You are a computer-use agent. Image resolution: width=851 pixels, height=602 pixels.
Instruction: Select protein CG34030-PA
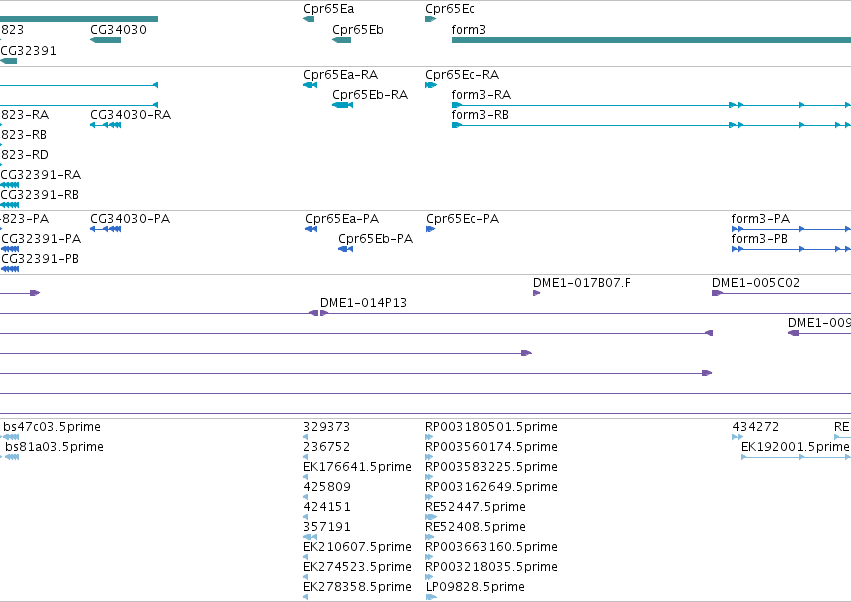(130, 219)
